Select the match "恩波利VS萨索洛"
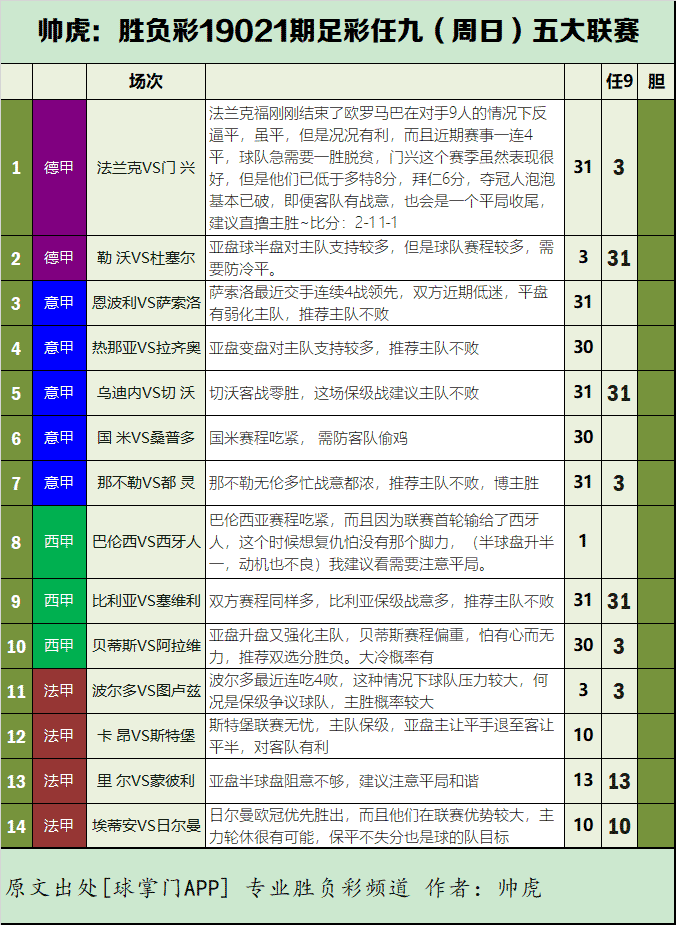 pyautogui.click(x=146, y=303)
